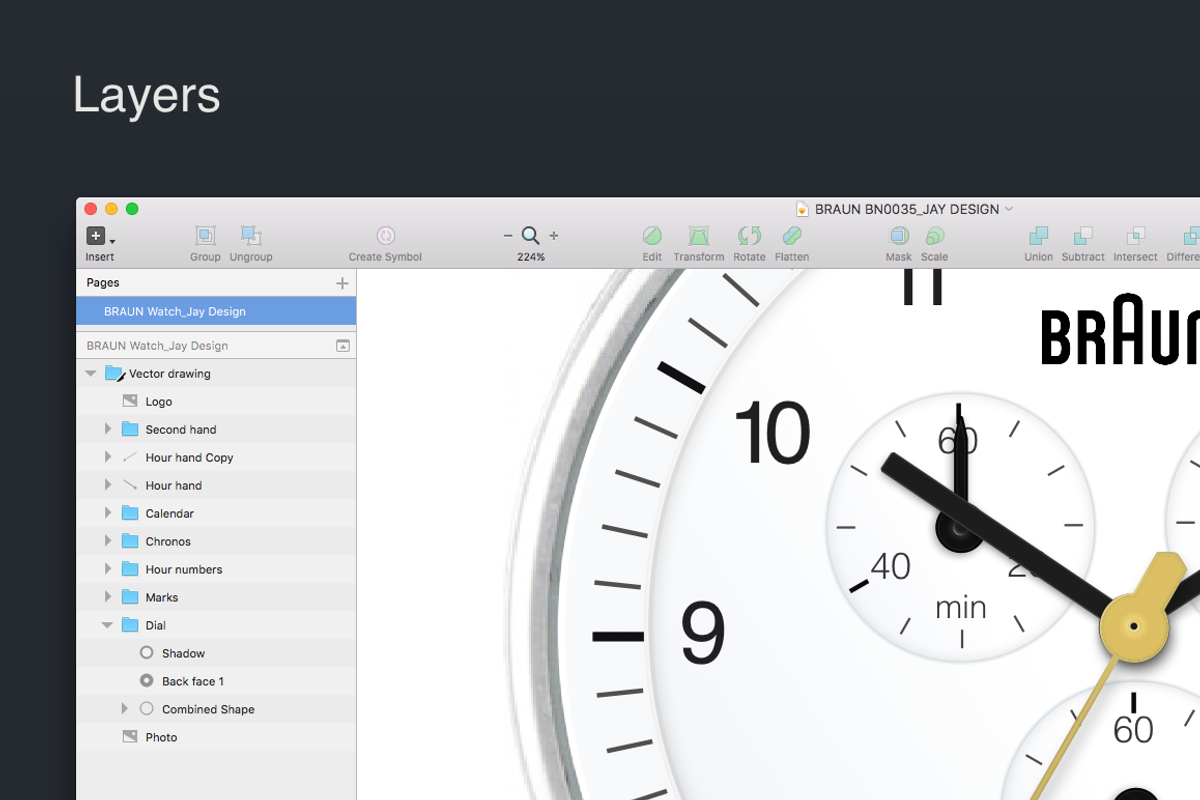Select the Hour numbers layer
The height and width of the screenshot is (800, 1200).
(216, 569)
